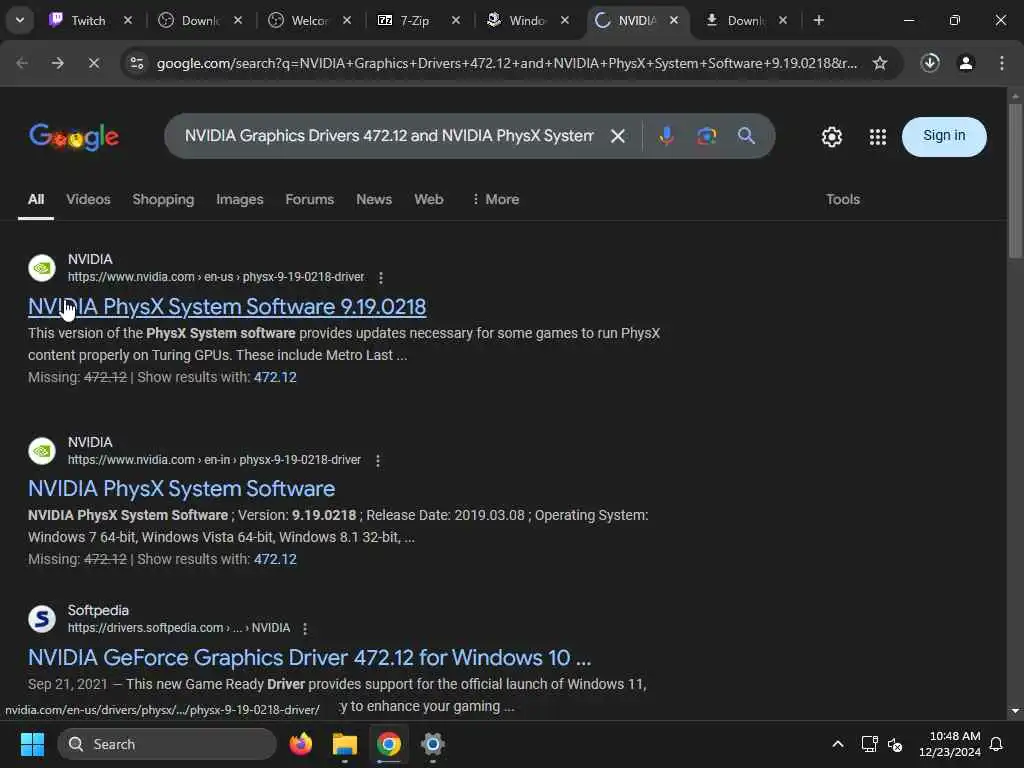Open File Explorer from taskbar

pyautogui.click(x=345, y=744)
